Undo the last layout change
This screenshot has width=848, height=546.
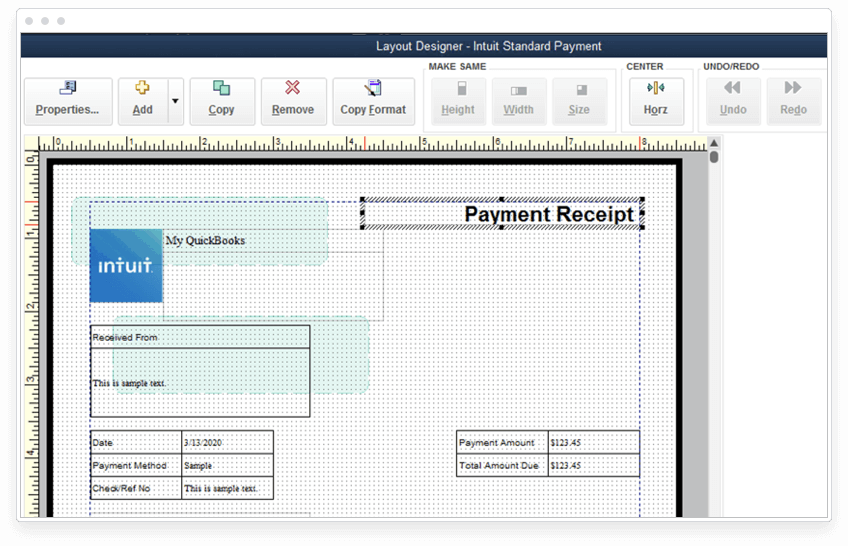click(733, 101)
